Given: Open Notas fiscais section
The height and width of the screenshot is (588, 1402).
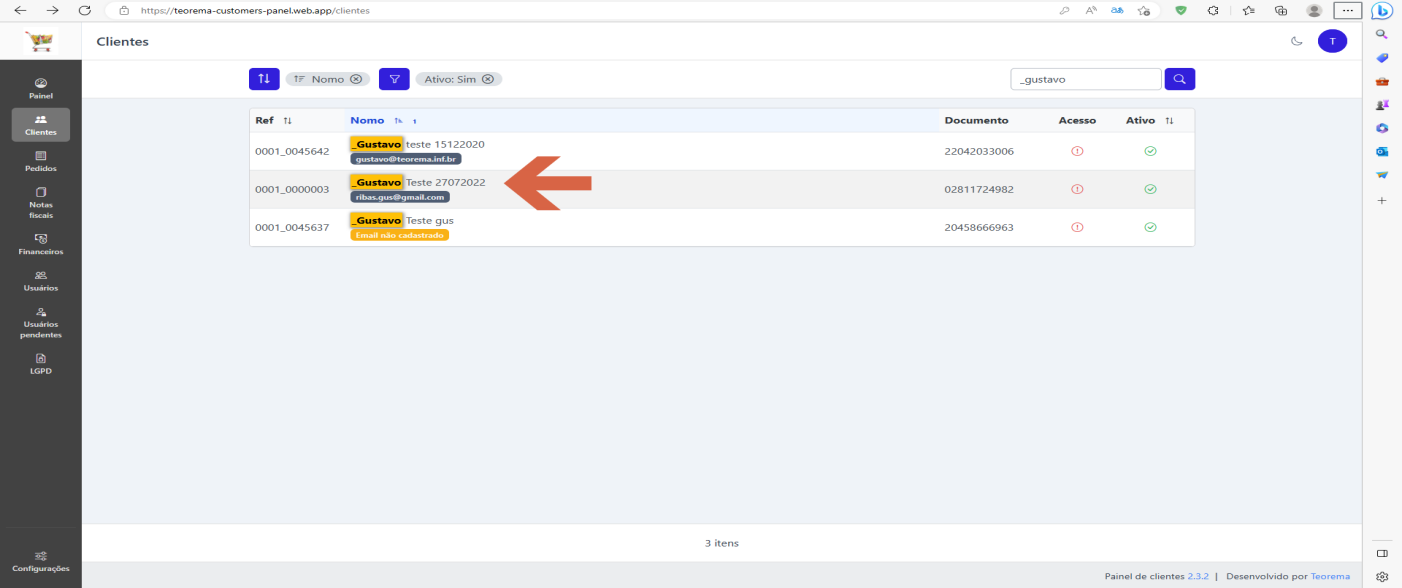Looking at the screenshot, I should click(41, 203).
